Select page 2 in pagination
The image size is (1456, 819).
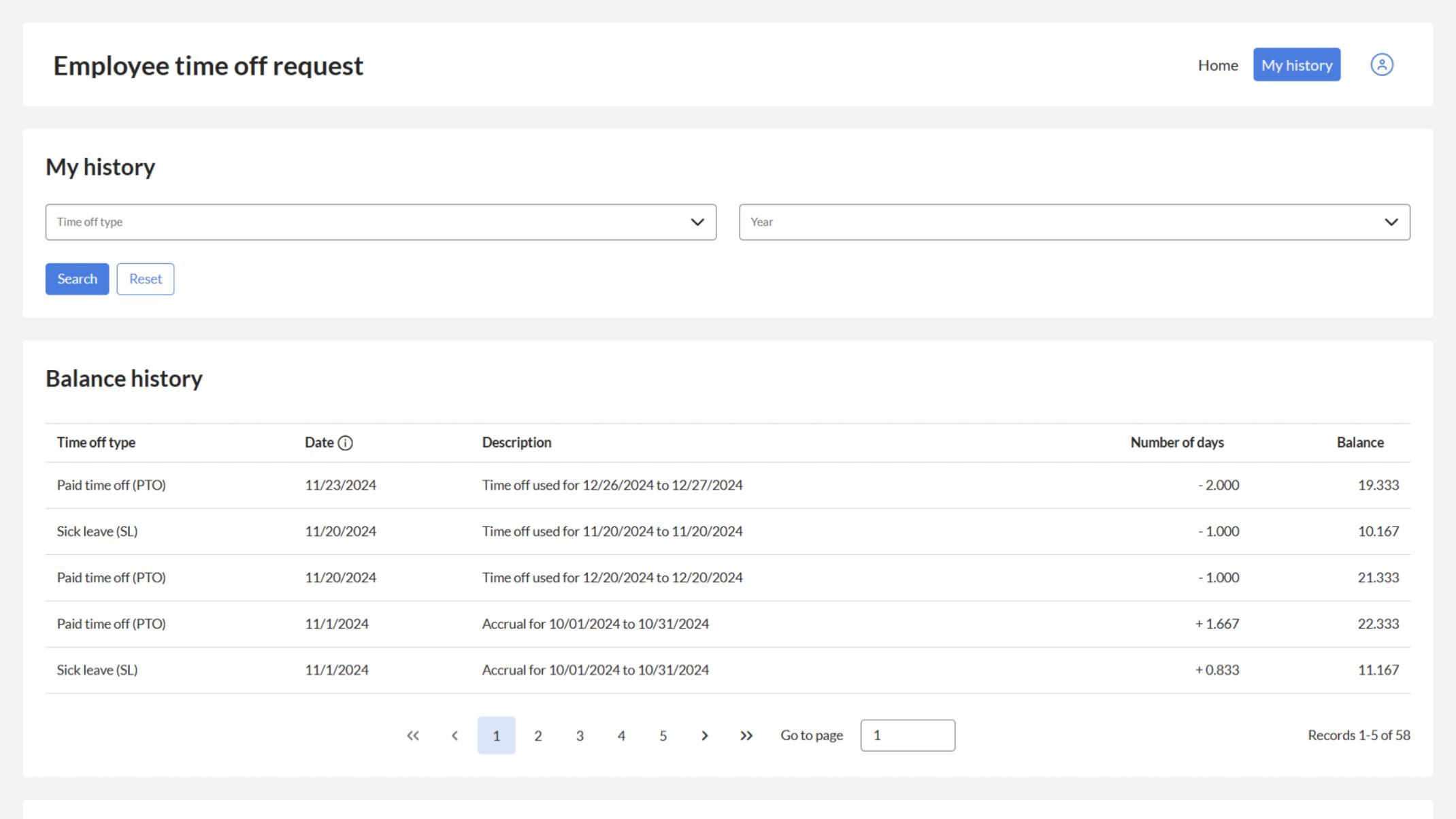coord(538,735)
